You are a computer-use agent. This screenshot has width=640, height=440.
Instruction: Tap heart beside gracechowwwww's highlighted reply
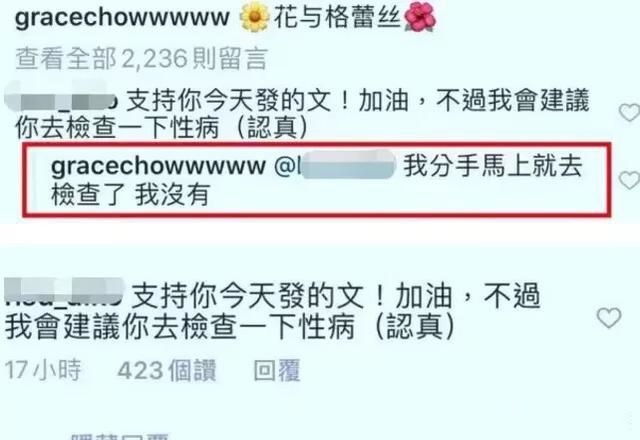629,180
